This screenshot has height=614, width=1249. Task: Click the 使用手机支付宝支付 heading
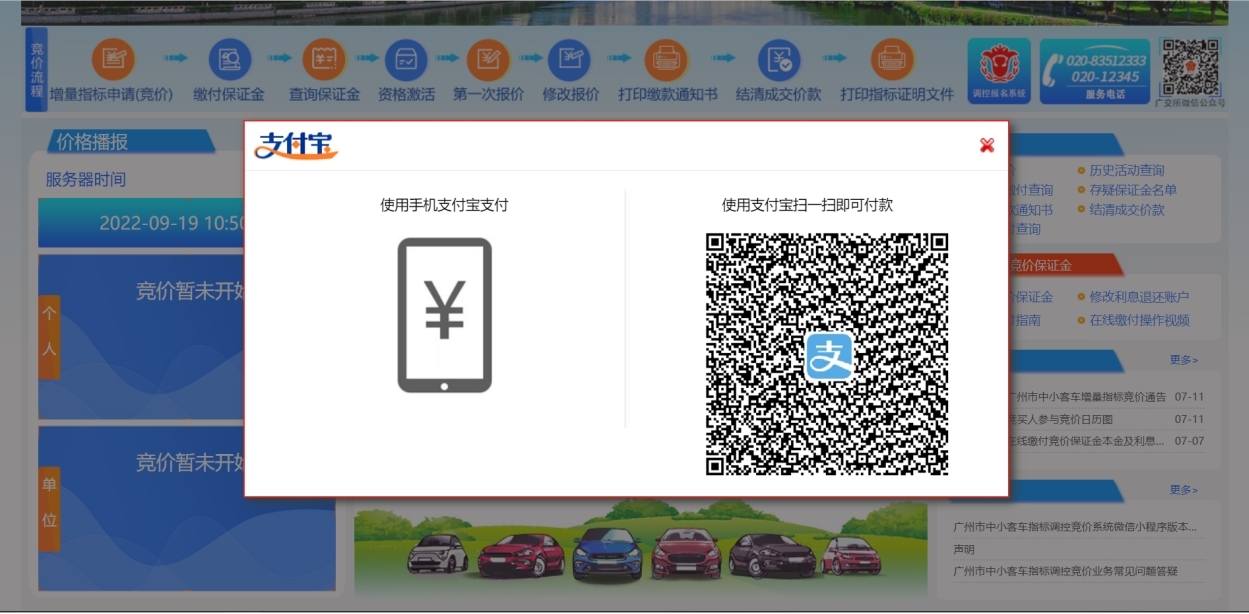(444, 205)
